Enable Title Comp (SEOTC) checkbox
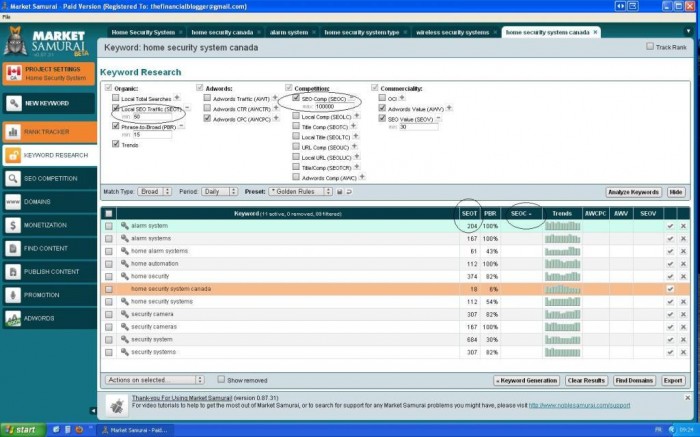700x437 pixels. [296, 126]
